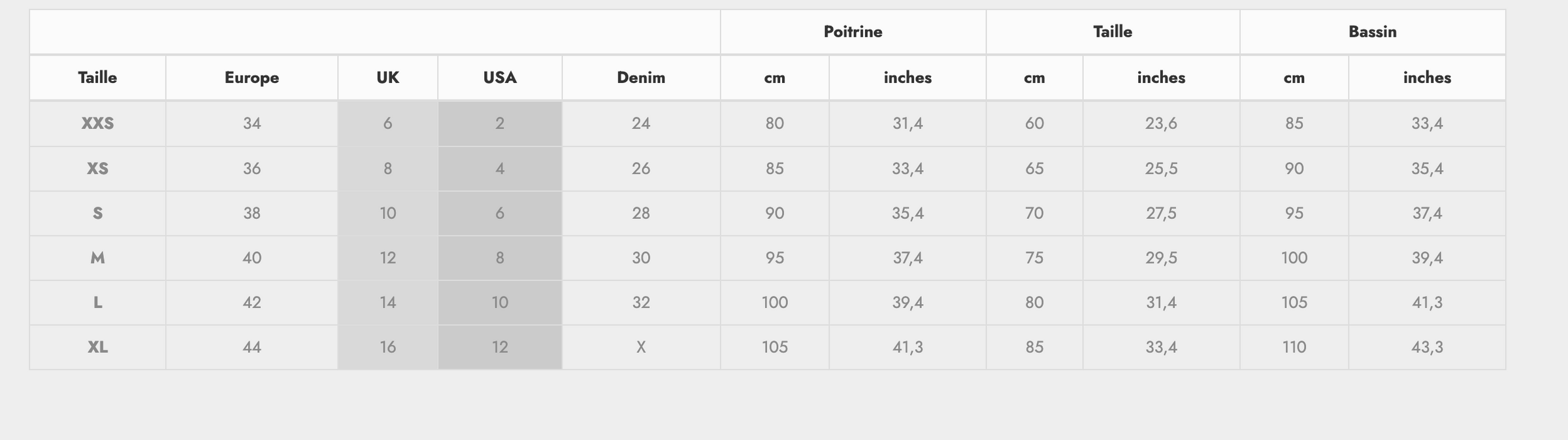Select the UK column header

(x=387, y=78)
